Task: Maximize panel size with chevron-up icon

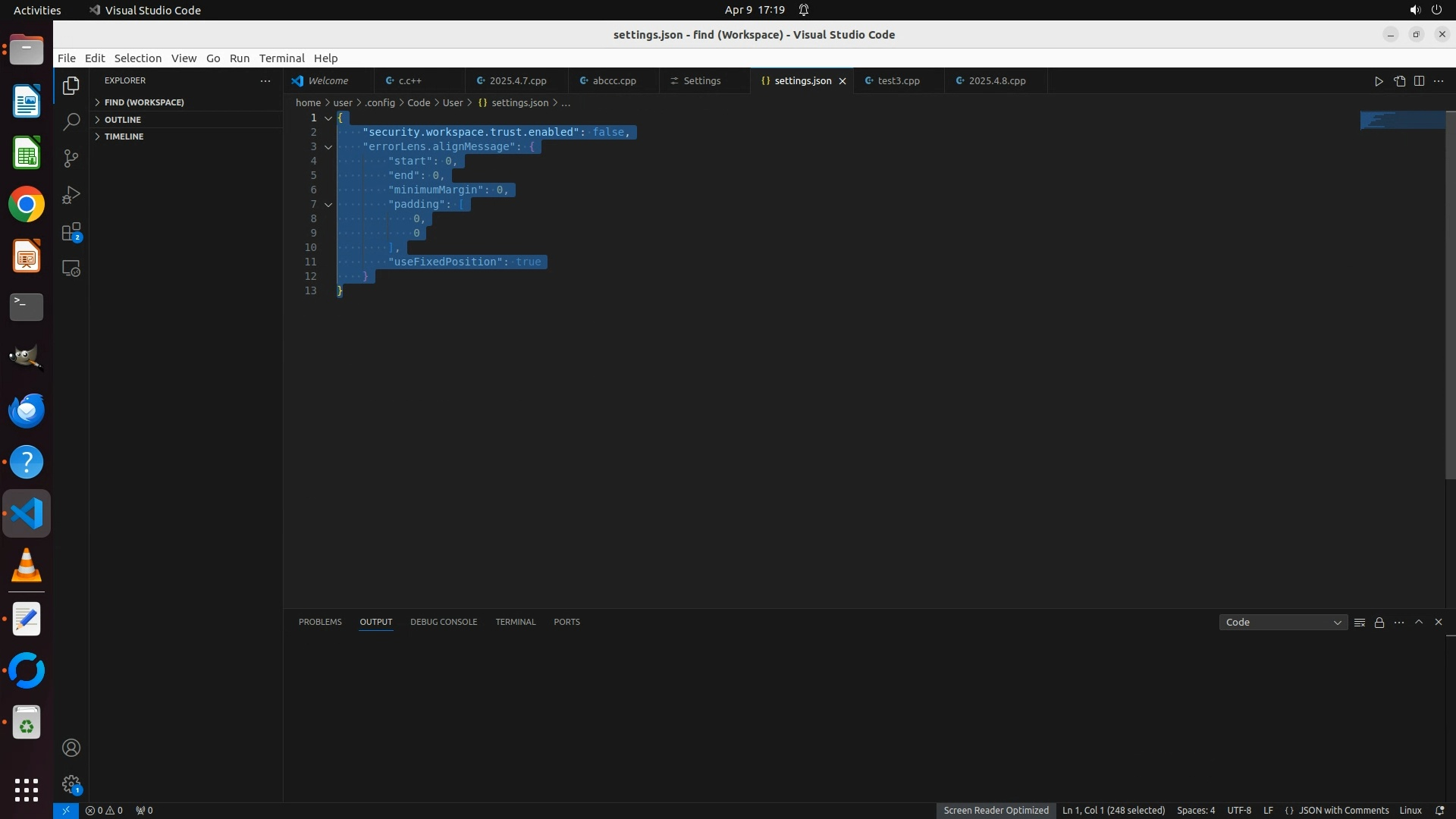Action: tap(1419, 622)
